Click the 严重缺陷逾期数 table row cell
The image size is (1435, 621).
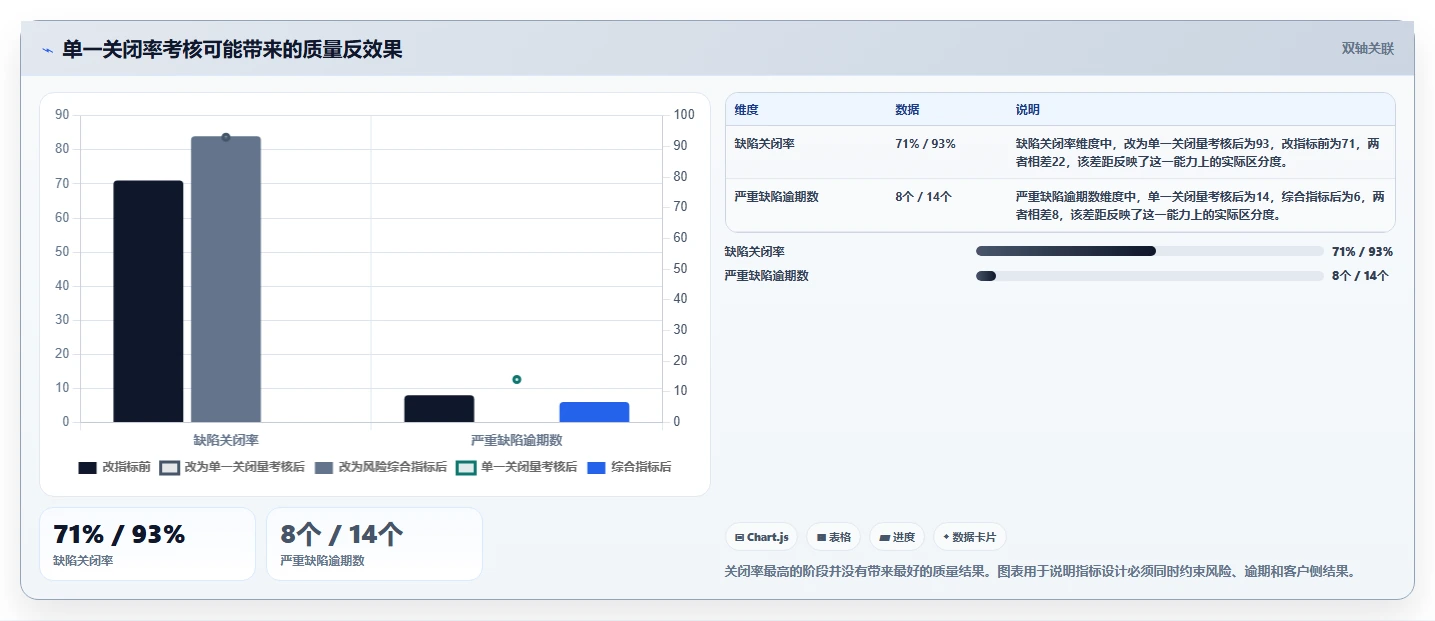coord(777,197)
